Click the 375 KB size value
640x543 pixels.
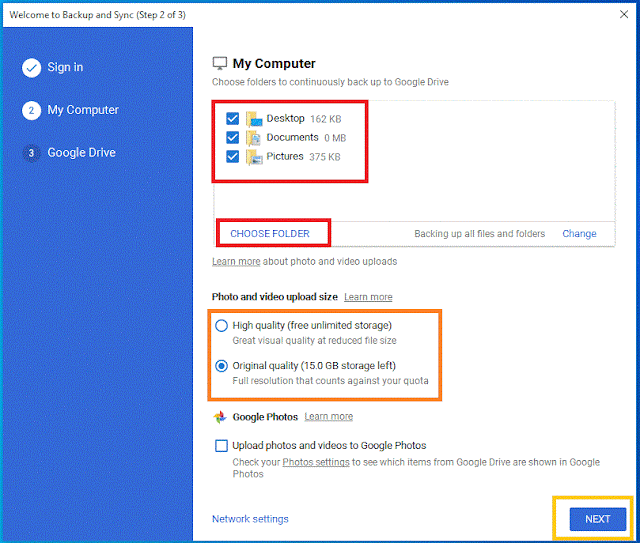pyautogui.click(x=324, y=157)
